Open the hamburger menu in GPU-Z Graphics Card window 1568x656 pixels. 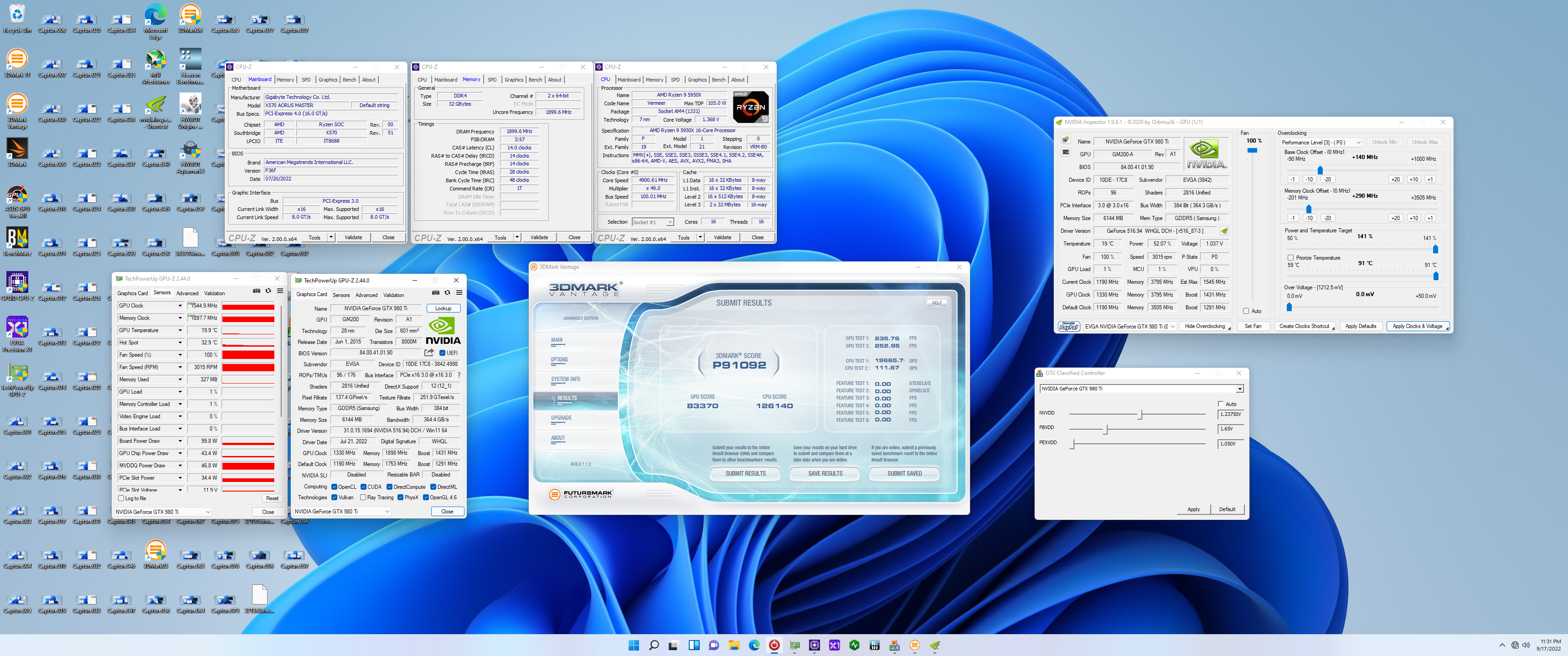click(x=459, y=293)
